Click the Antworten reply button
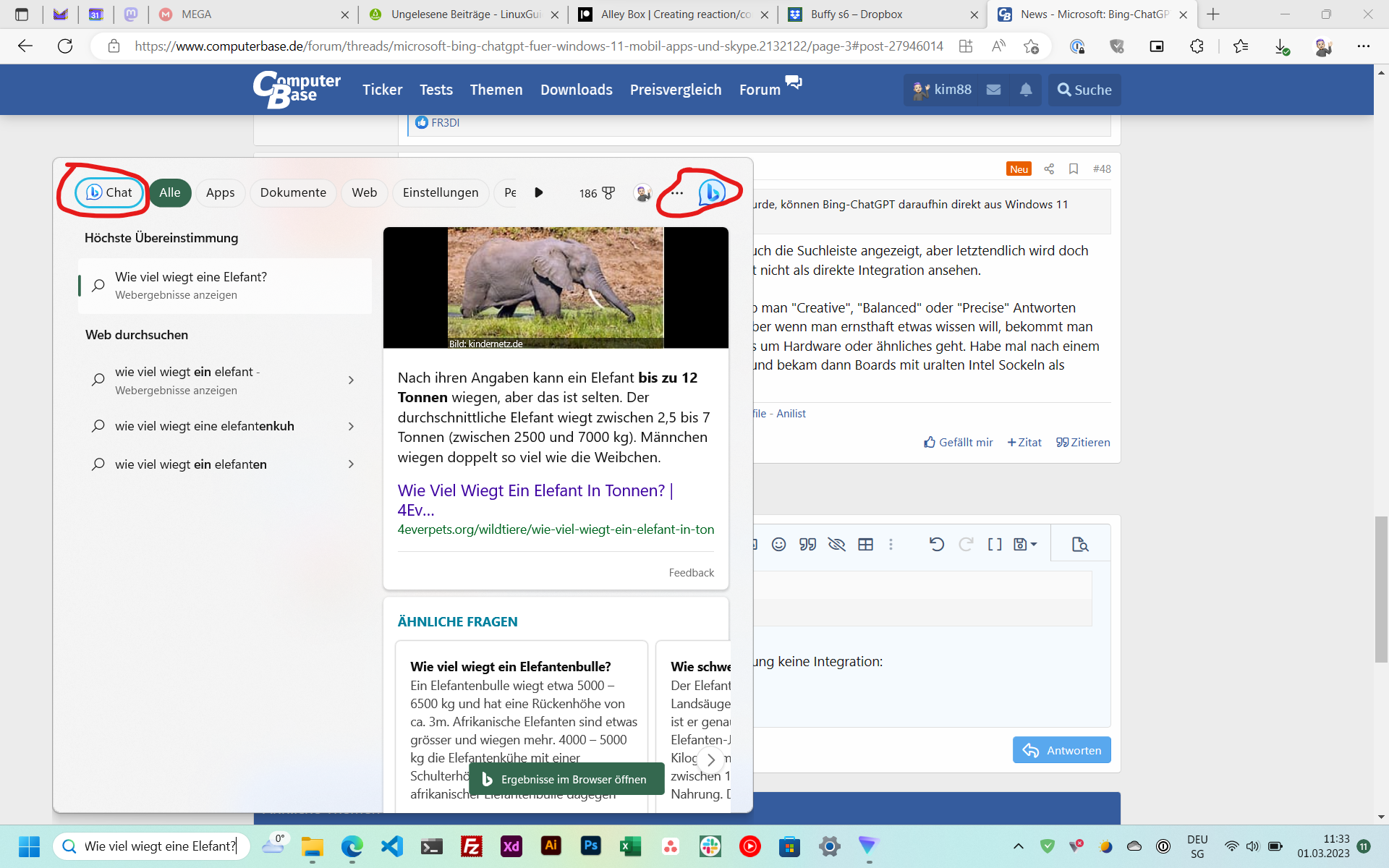 [1061, 750]
